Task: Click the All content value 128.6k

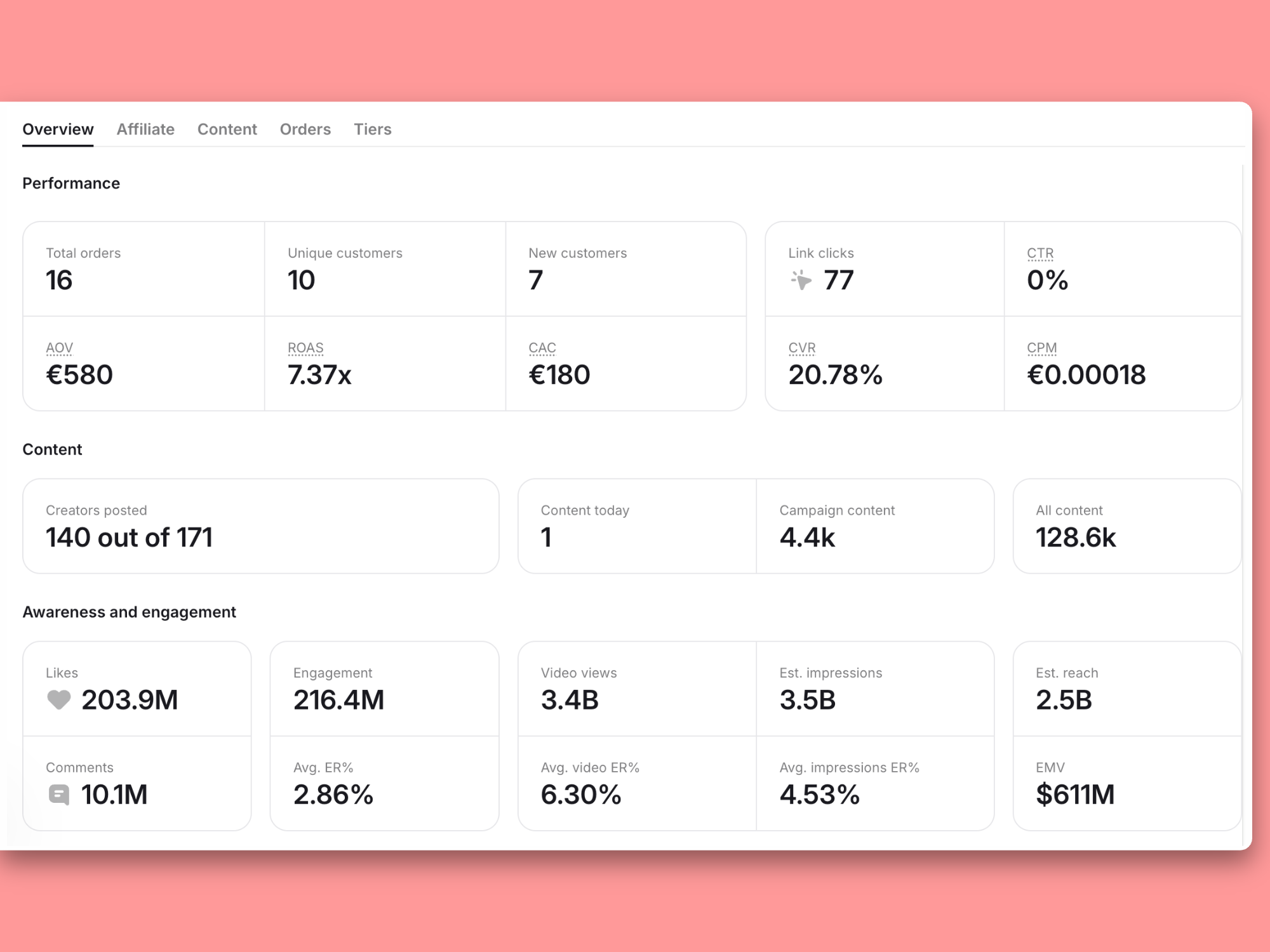Action: click(1076, 538)
